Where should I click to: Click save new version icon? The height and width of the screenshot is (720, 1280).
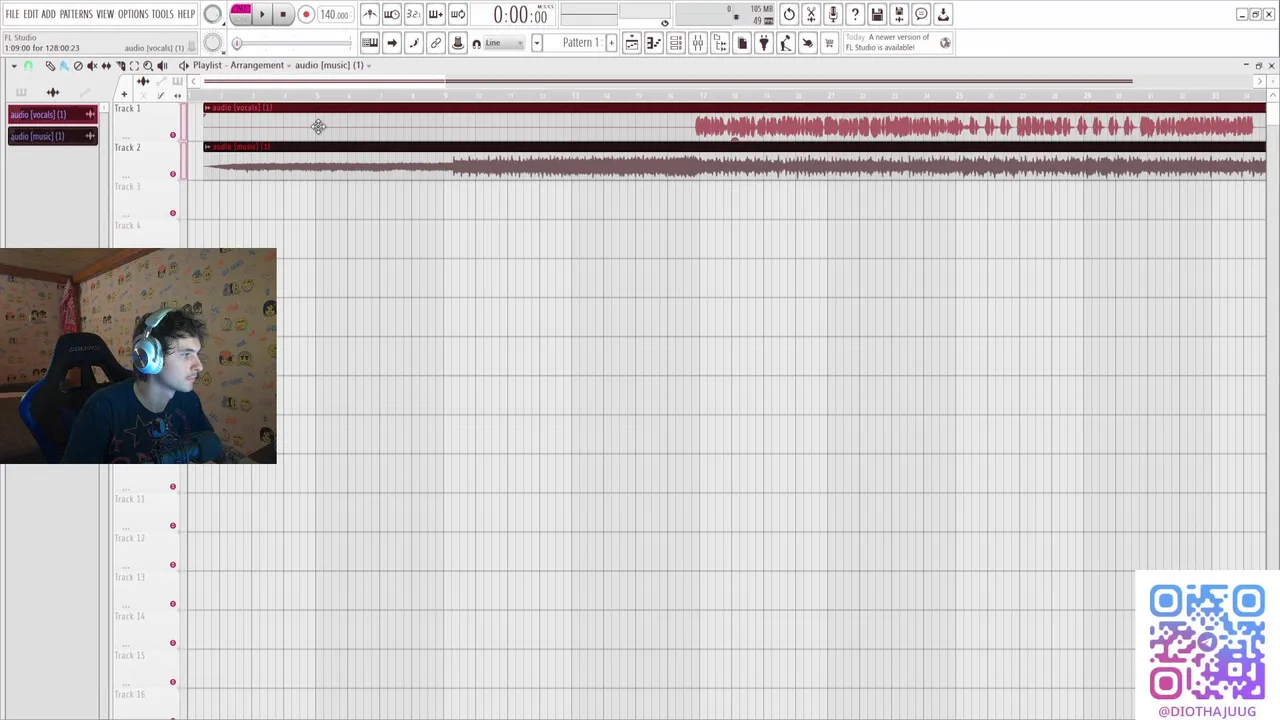(x=899, y=14)
